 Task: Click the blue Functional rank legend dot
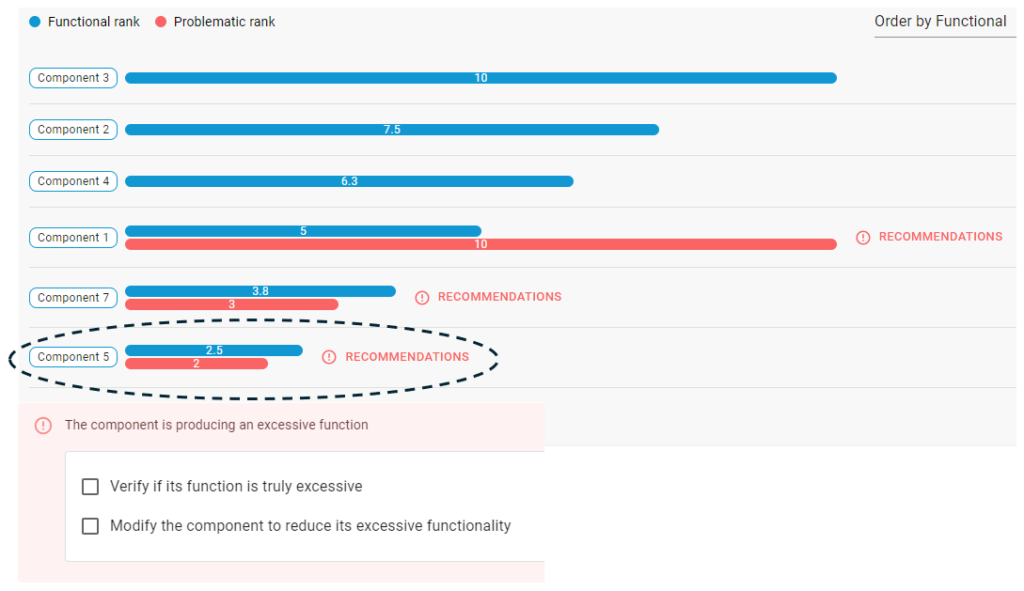pos(35,22)
